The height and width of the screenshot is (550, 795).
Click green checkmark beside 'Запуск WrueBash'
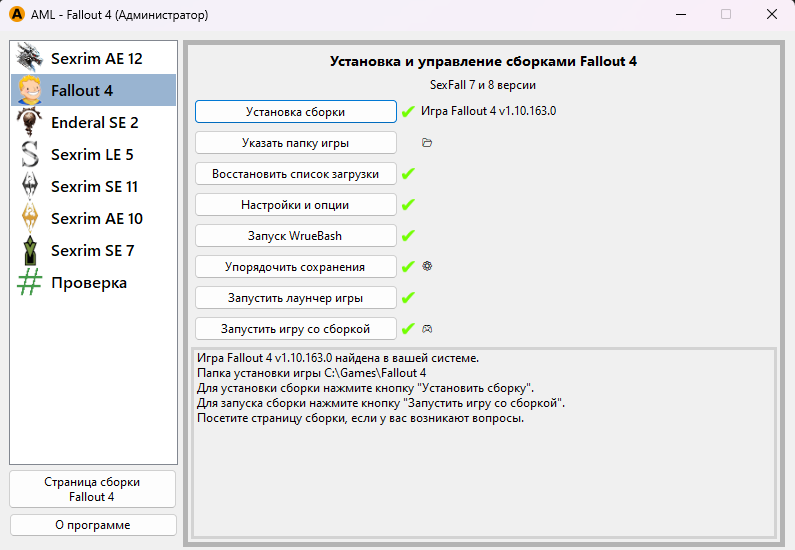pyautogui.click(x=408, y=236)
